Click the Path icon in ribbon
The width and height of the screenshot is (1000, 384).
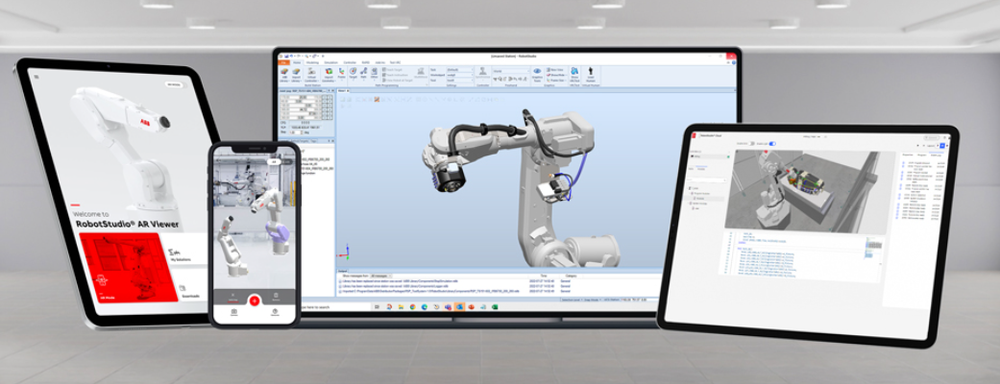click(x=364, y=73)
